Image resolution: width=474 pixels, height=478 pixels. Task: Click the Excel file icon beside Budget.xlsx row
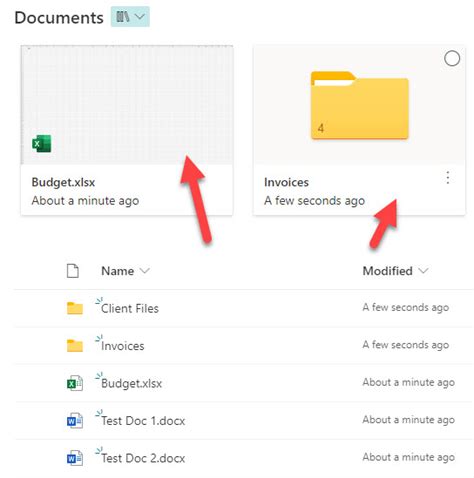coord(75,383)
